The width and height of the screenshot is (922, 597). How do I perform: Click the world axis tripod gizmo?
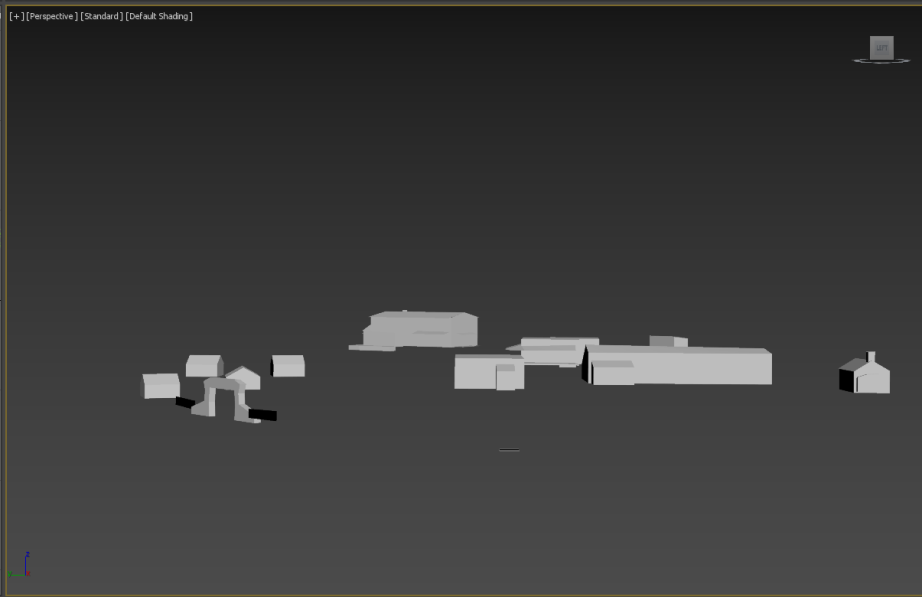click(x=20, y=567)
